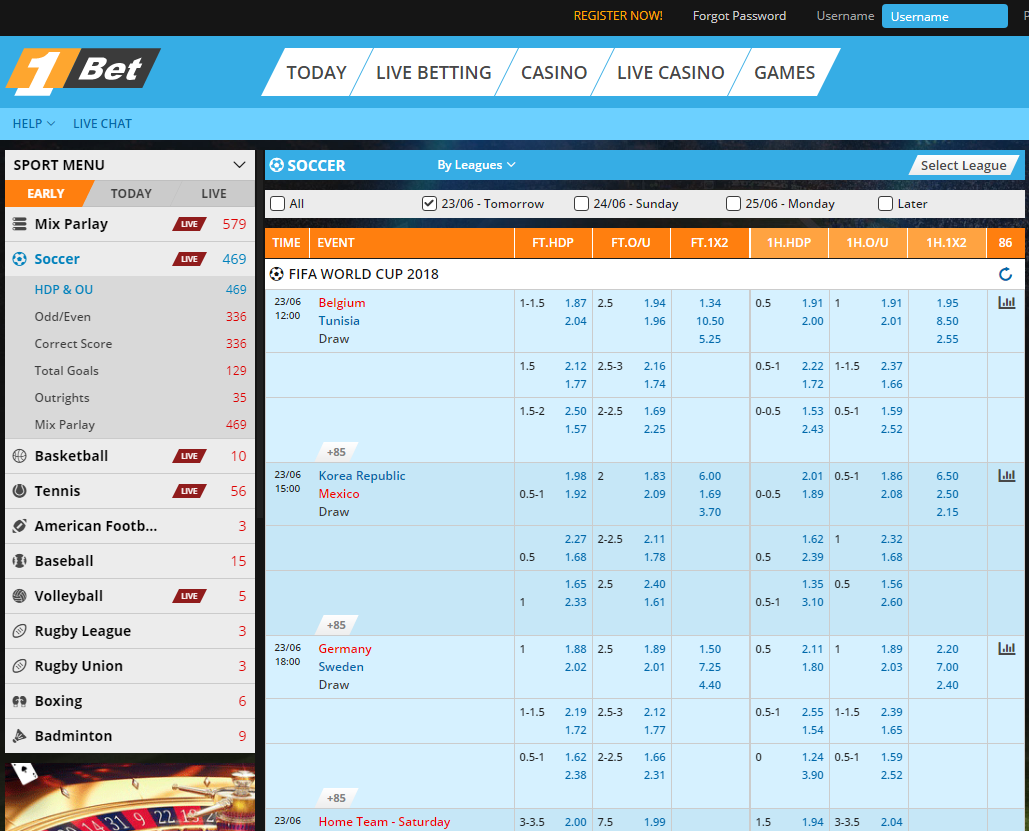Uncheck the 23/06 - Tomorrow checkbox
Viewport: 1029px width, 831px height.
click(x=429, y=203)
